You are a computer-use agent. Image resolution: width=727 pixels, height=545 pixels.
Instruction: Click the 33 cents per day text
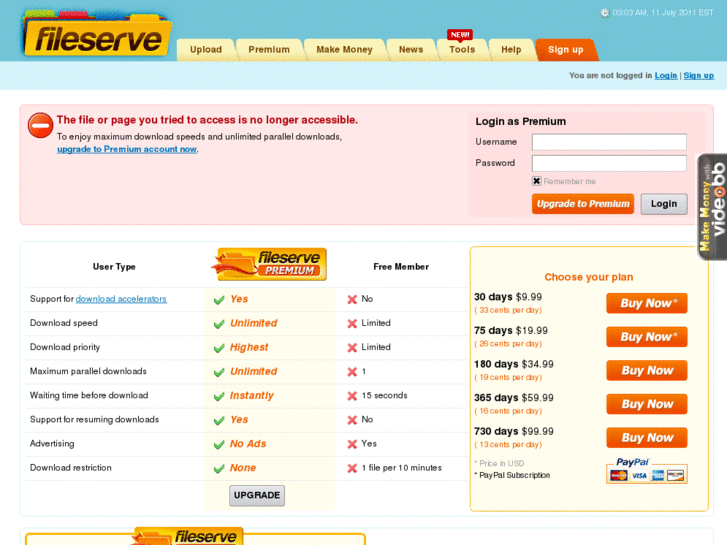point(508,310)
